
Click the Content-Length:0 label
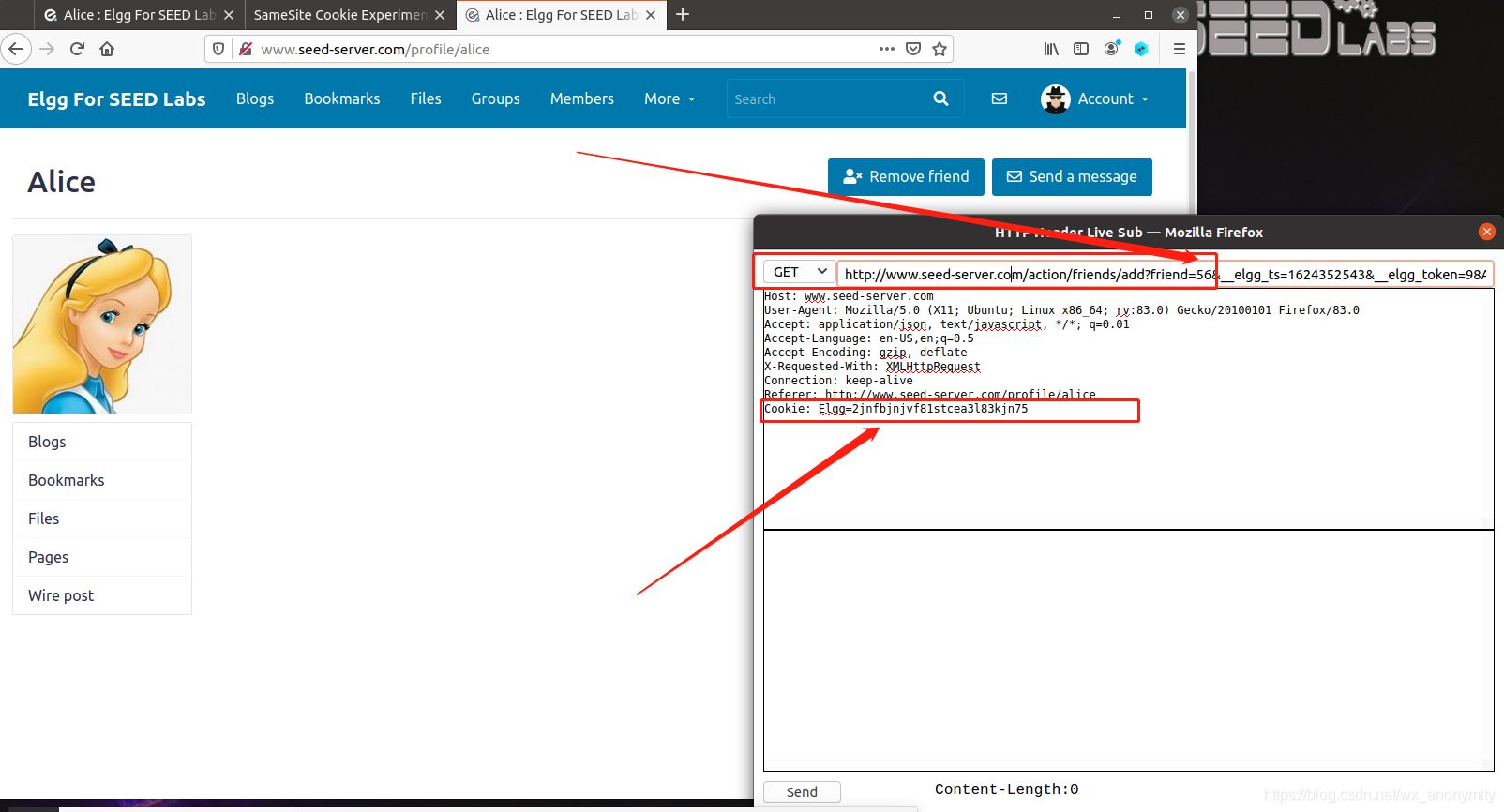tap(1006, 789)
